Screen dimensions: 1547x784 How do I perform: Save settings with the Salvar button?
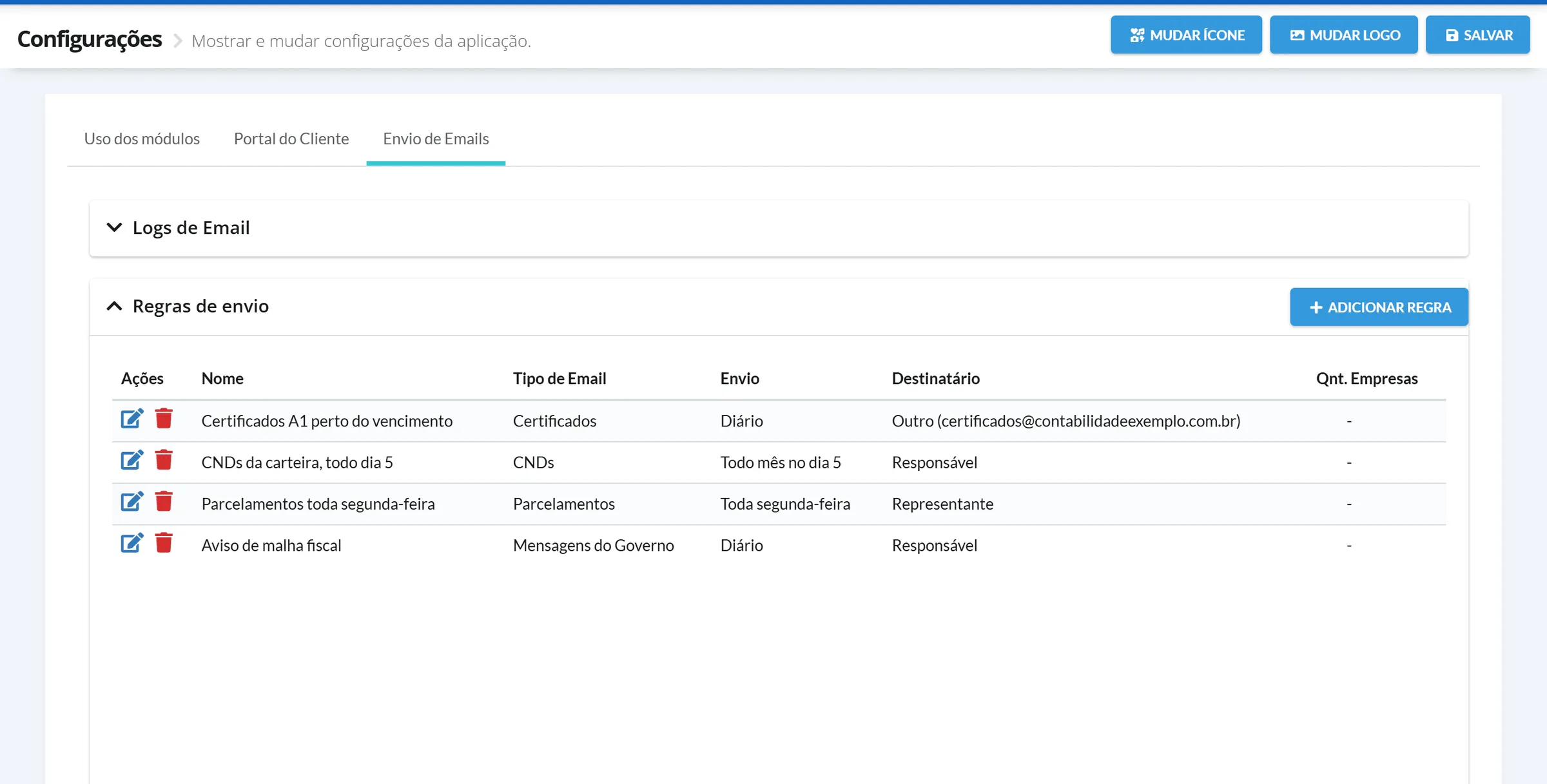point(1478,35)
